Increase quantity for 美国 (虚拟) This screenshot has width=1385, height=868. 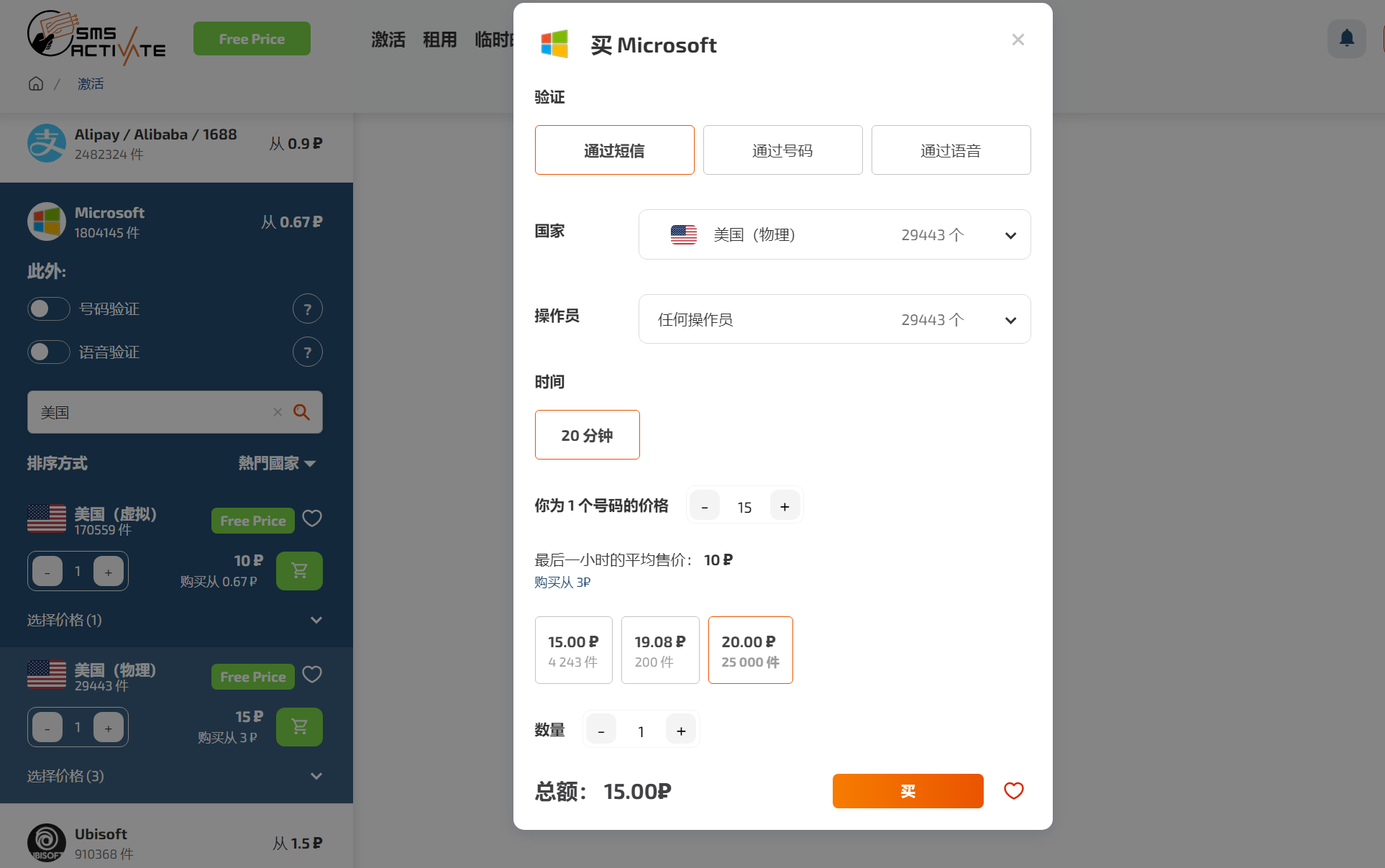pos(109,572)
